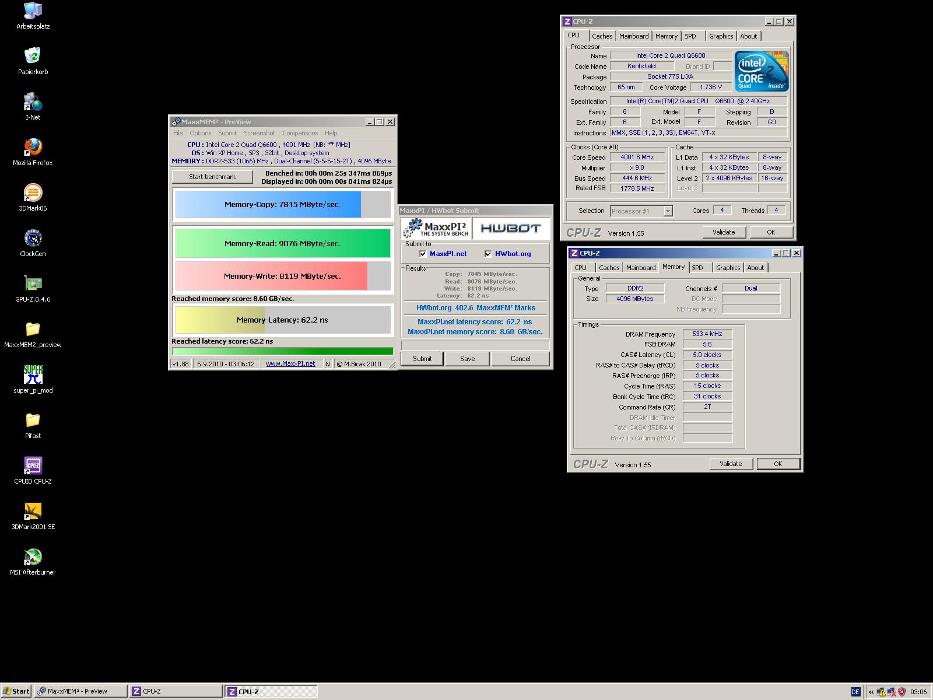The height and width of the screenshot is (700, 933).
Task: Open the www.MaxxPI.net link
Action: pos(290,364)
